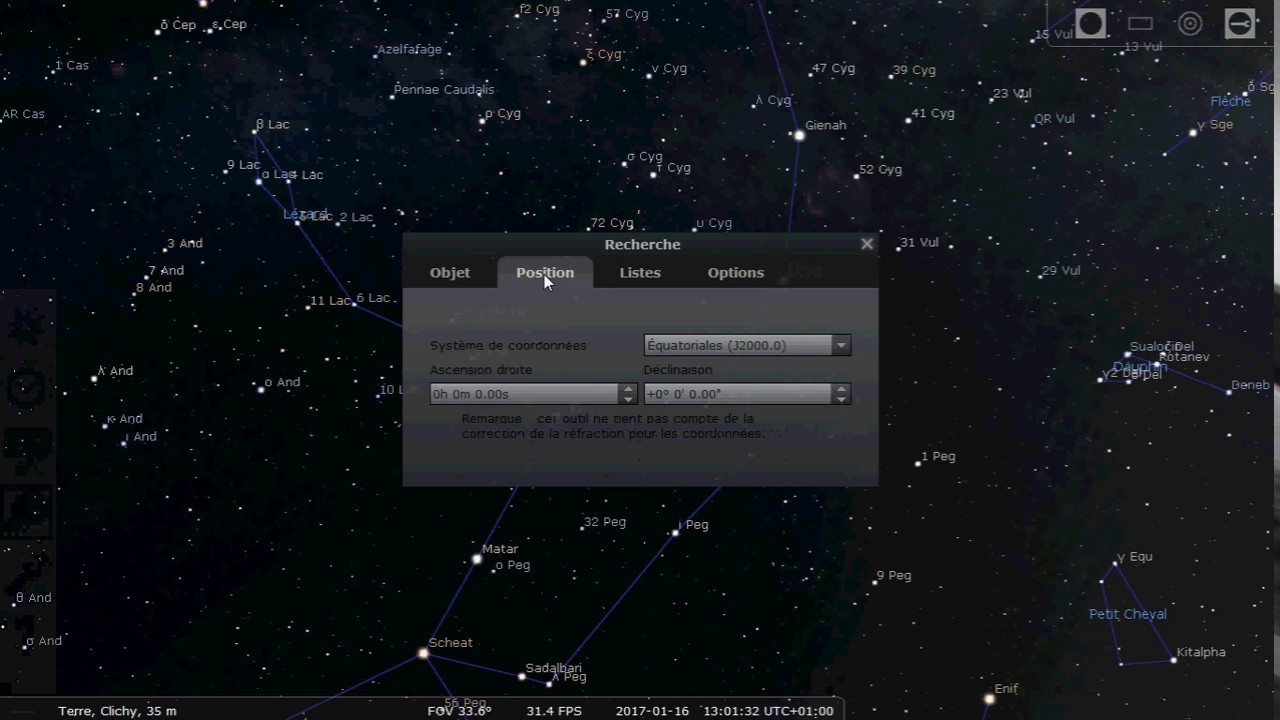This screenshot has height=720, width=1280.
Task: Decrease Ascension droite with down arrow
Action: [x=629, y=399]
